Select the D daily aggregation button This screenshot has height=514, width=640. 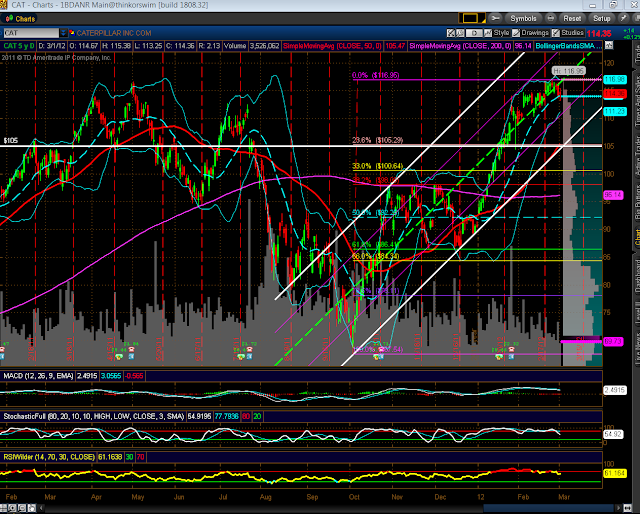pyautogui.click(x=474, y=33)
